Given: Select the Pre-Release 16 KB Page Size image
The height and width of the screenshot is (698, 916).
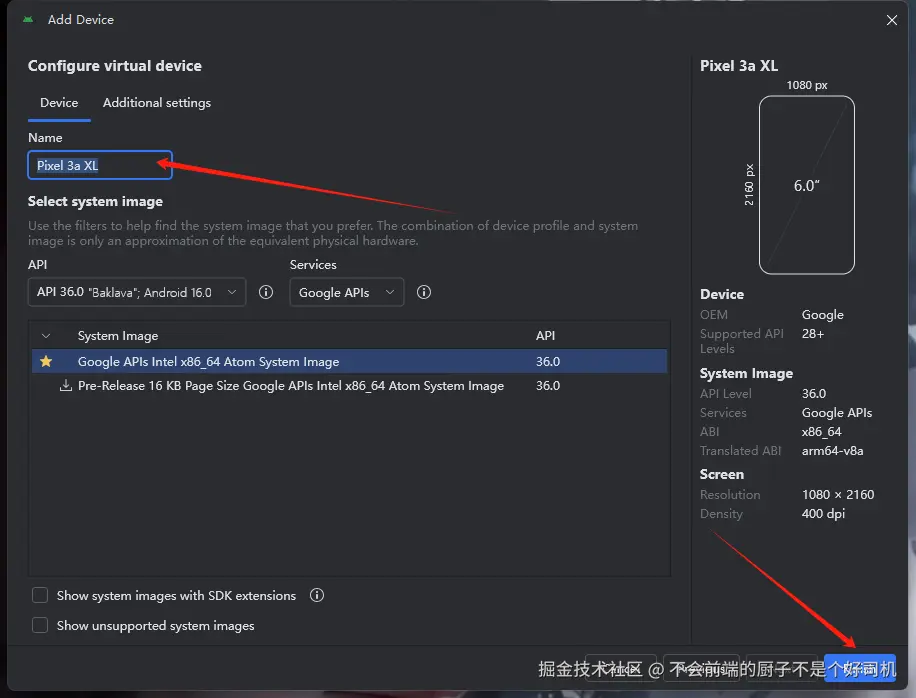Looking at the screenshot, I should [x=290, y=385].
